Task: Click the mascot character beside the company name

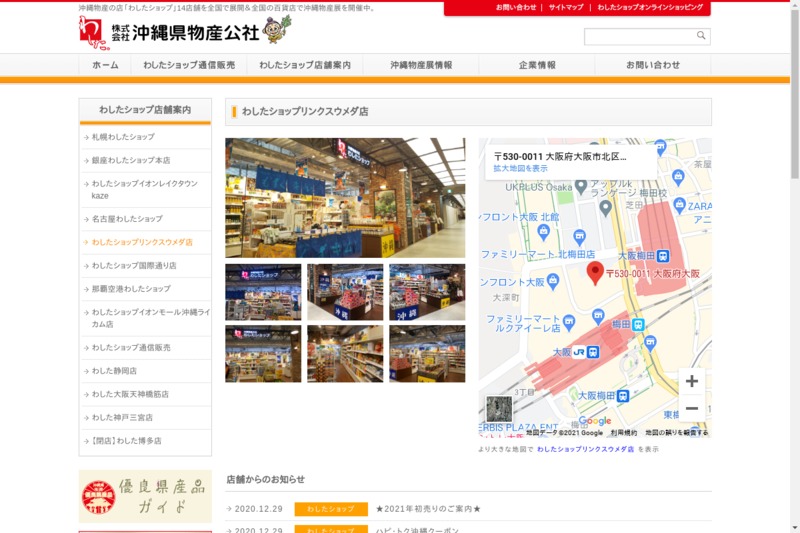Action: coord(276,30)
